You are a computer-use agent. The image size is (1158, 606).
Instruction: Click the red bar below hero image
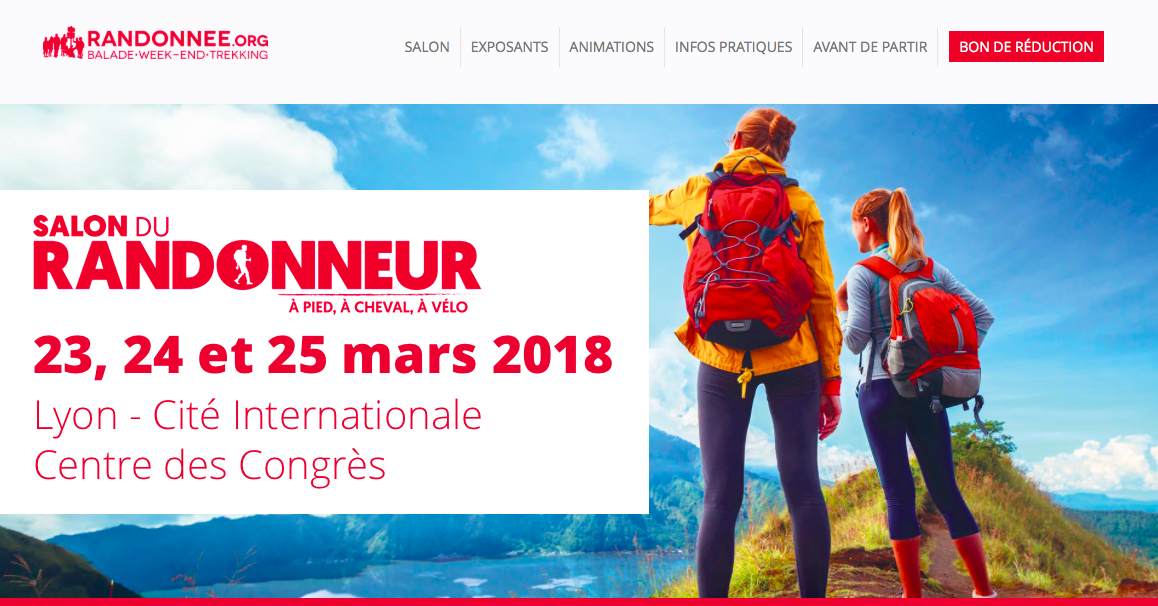[579, 602]
